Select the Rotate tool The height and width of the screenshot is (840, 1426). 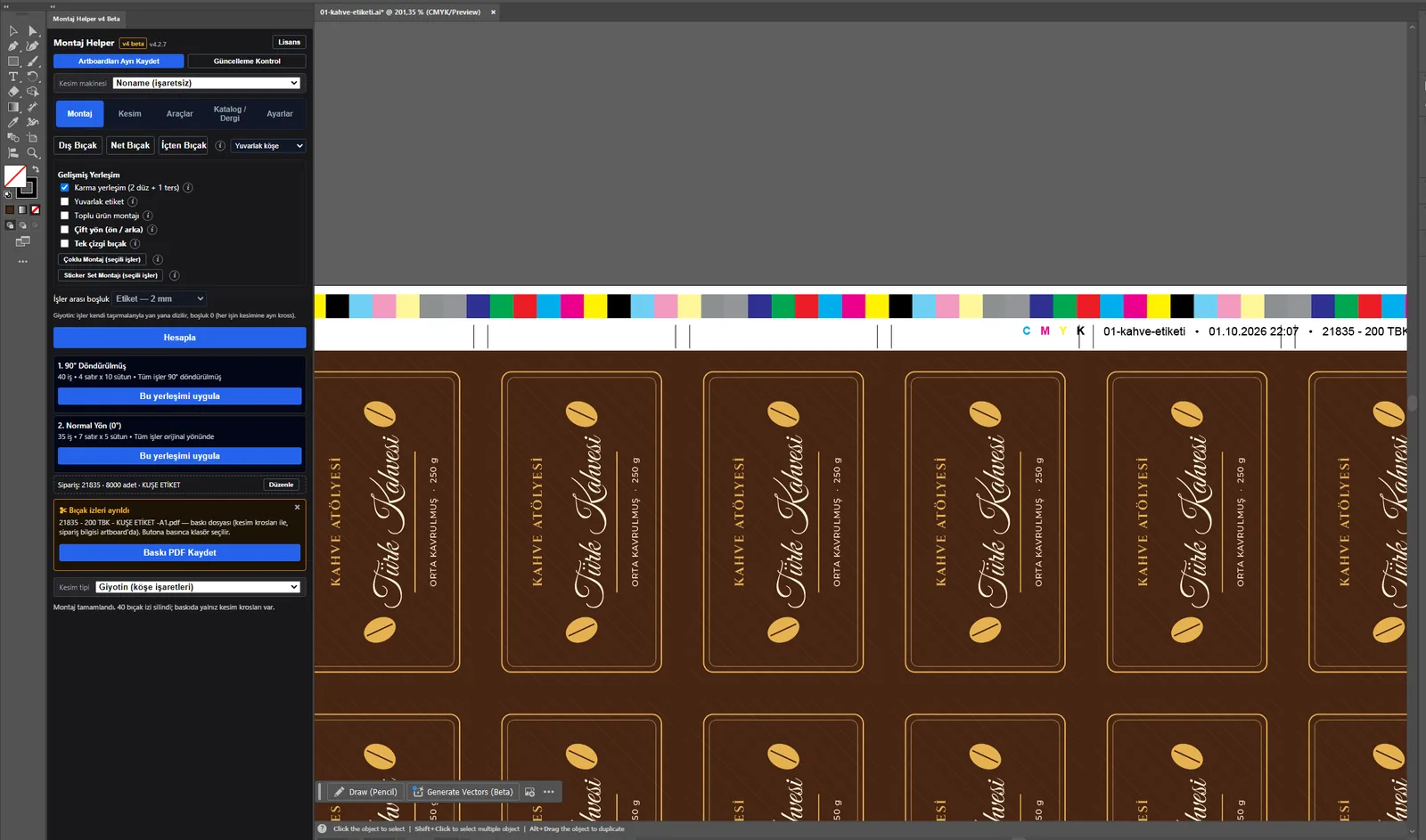pyautogui.click(x=32, y=77)
